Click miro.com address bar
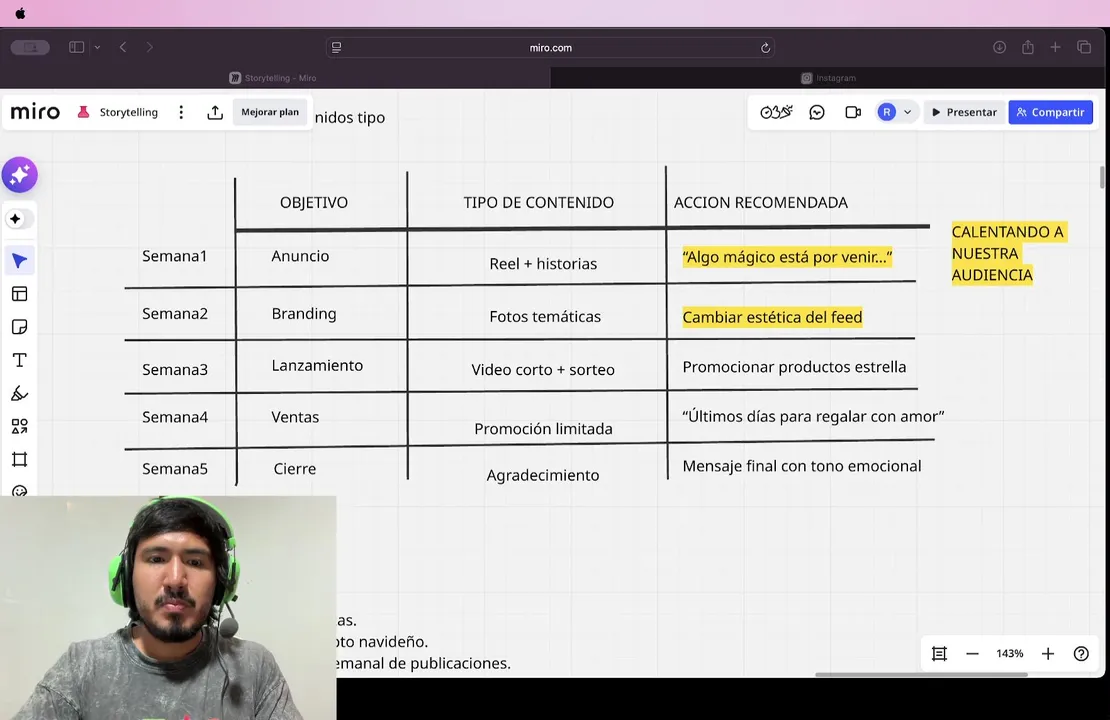This screenshot has height=720, width=1110. (x=550, y=47)
